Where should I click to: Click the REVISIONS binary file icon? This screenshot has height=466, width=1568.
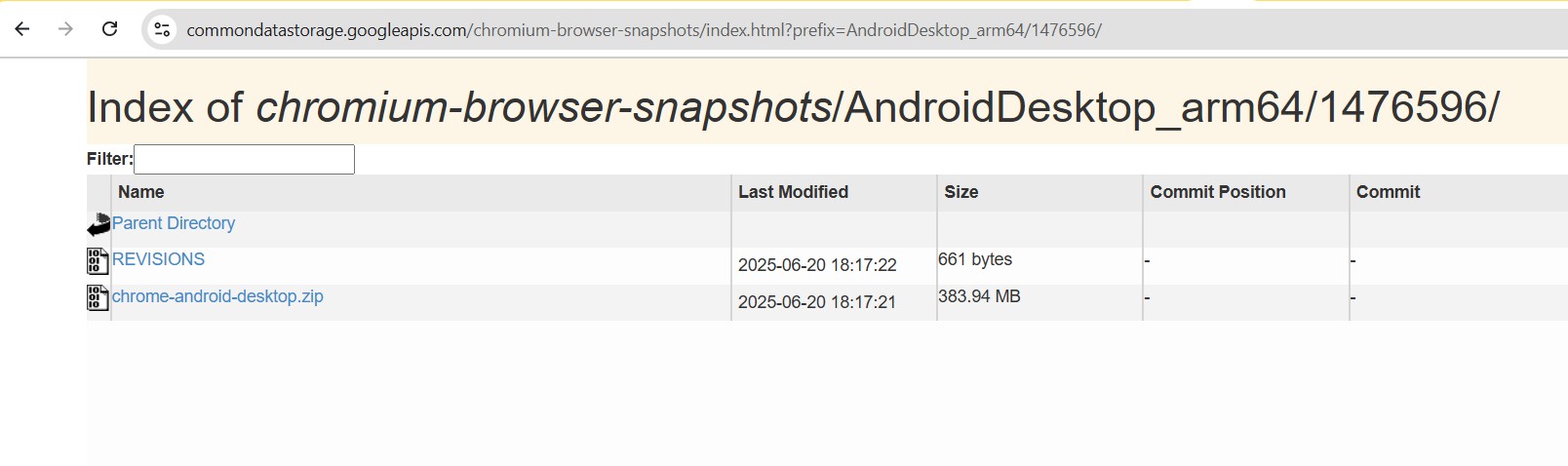click(x=98, y=261)
